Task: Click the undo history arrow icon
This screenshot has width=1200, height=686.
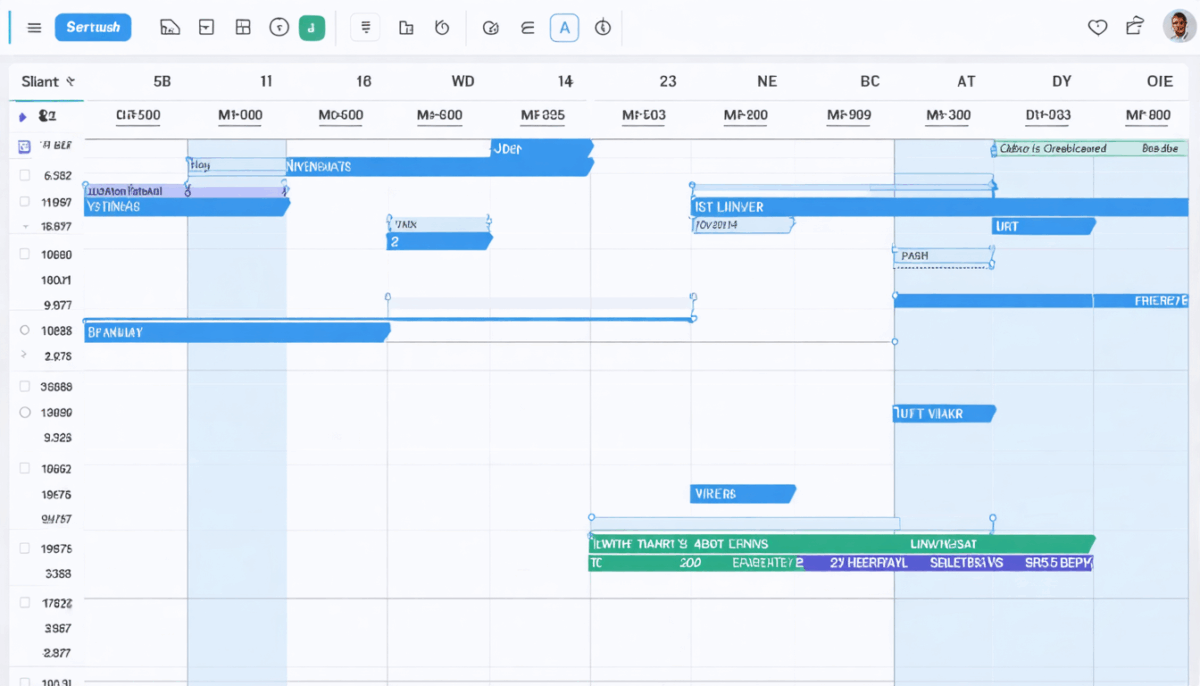Action: tap(442, 28)
